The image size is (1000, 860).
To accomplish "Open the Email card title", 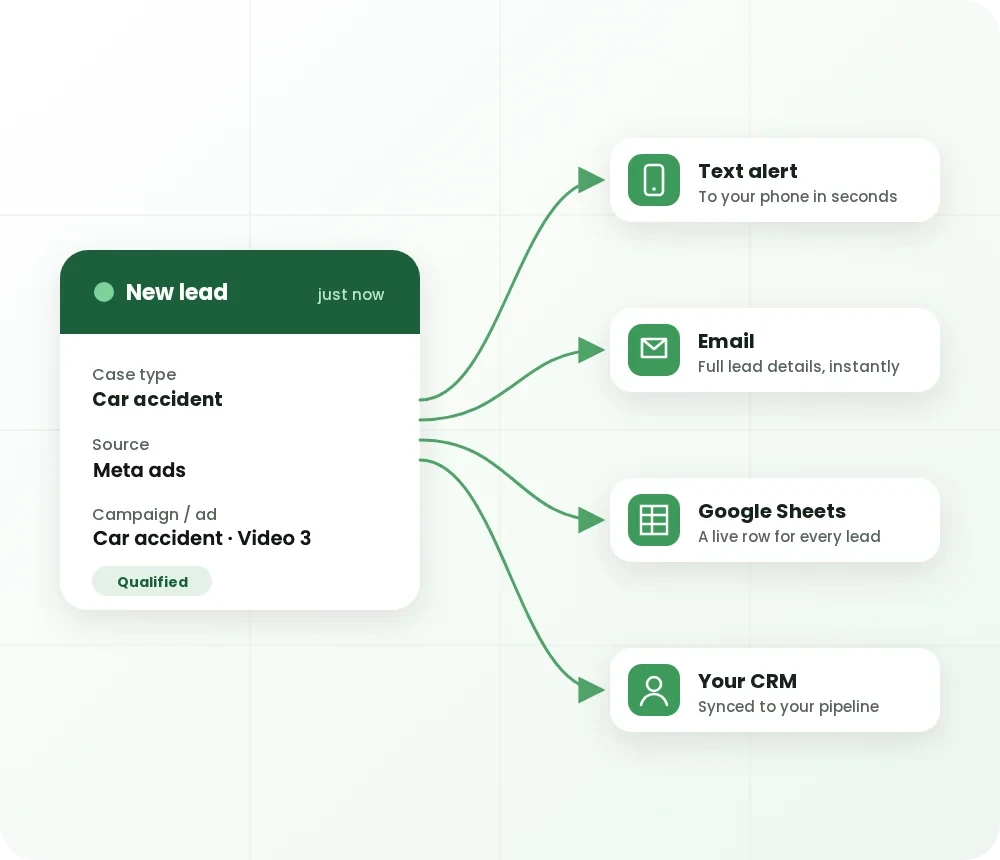I will tap(726, 341).
